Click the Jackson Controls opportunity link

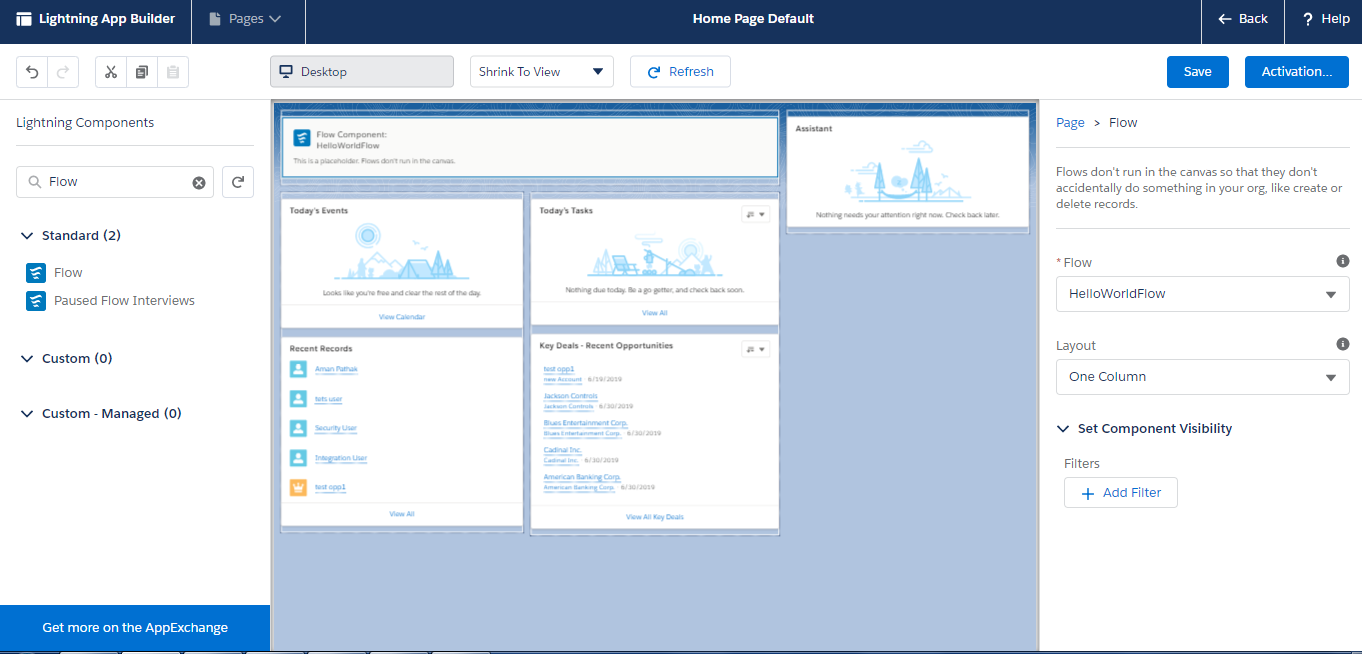point(570,396)
